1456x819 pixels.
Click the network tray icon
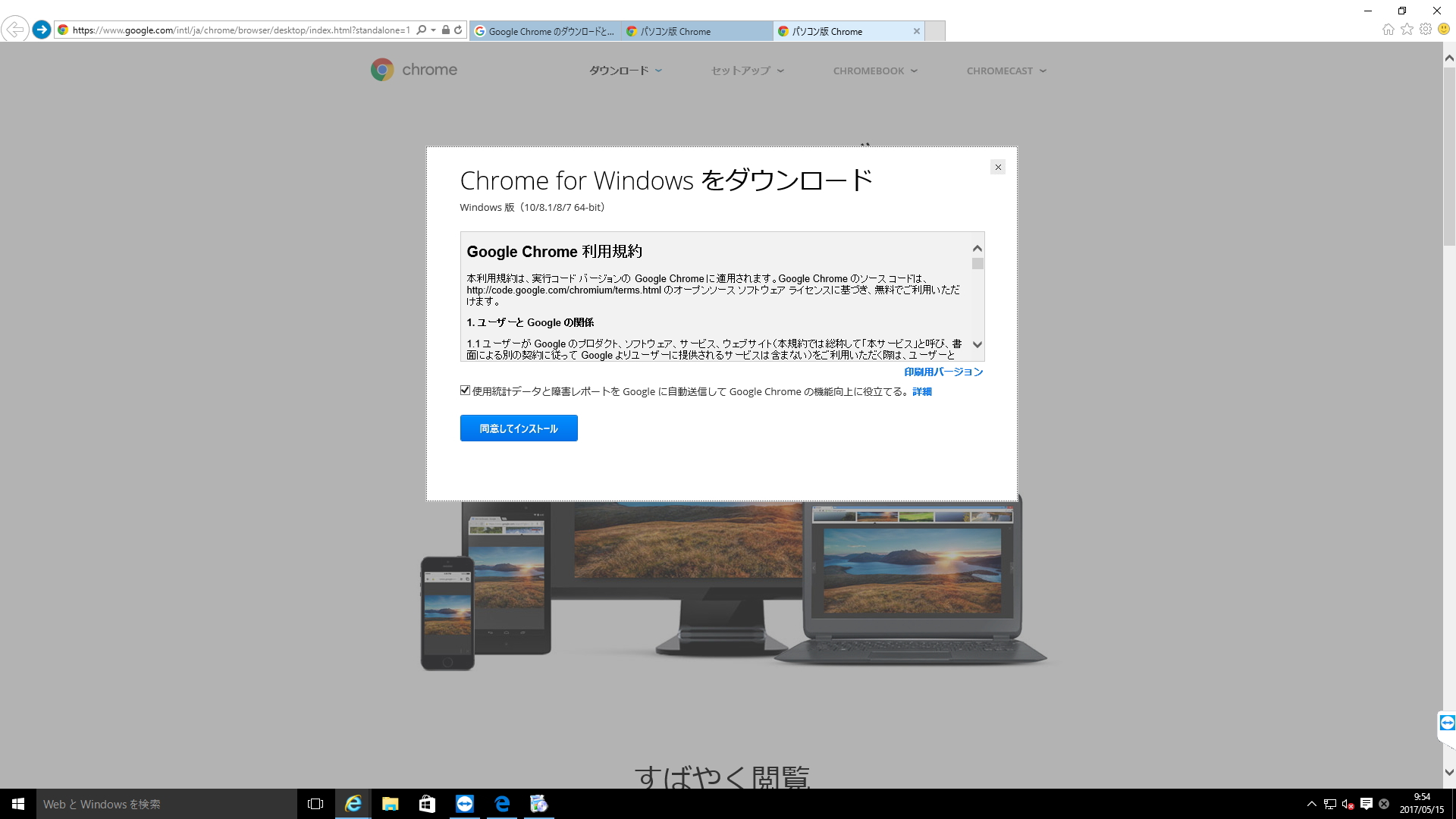point(1330,804)
